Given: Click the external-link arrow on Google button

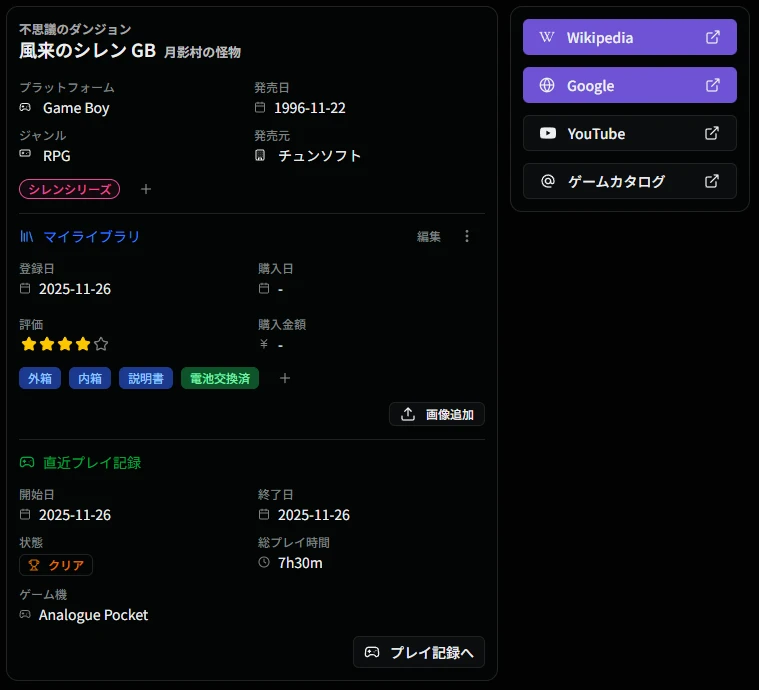Looking at the screenshot, I should [x=713, y=85].
